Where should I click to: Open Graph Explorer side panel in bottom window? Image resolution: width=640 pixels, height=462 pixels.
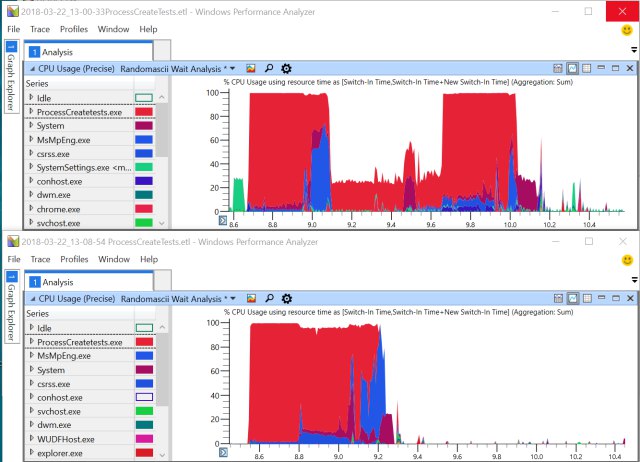[x=12, y=306]
